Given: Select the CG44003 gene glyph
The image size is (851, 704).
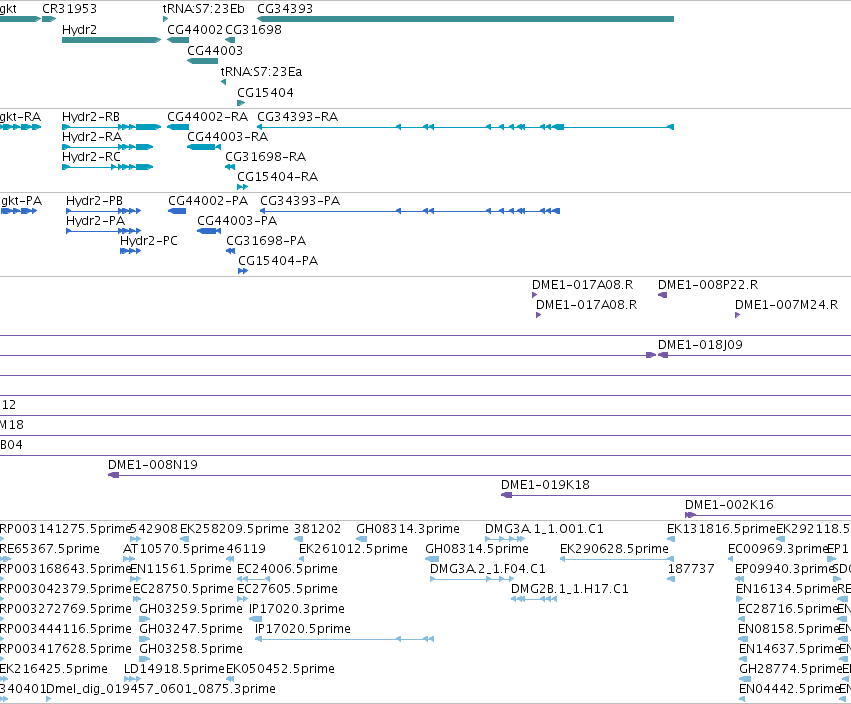Looking at the screenshot, I should (x=202, y=61).
